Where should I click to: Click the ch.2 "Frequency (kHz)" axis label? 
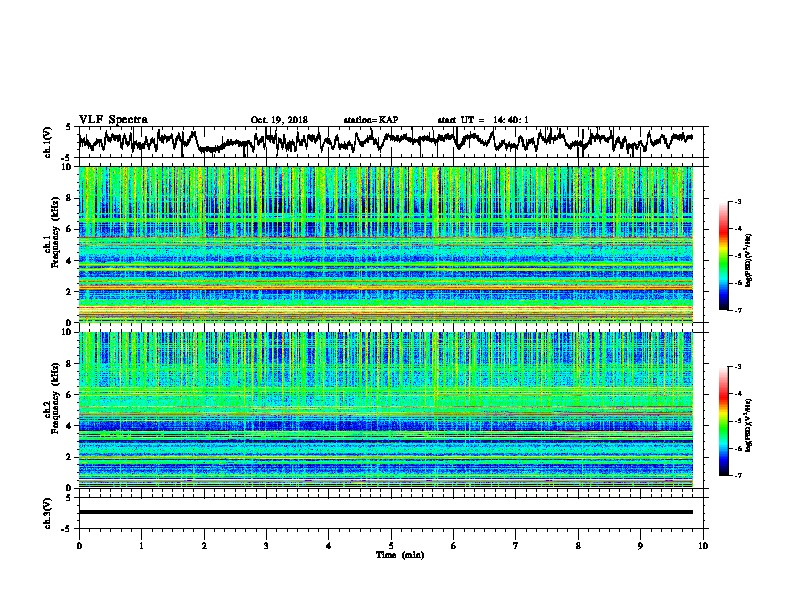point(55,398)
